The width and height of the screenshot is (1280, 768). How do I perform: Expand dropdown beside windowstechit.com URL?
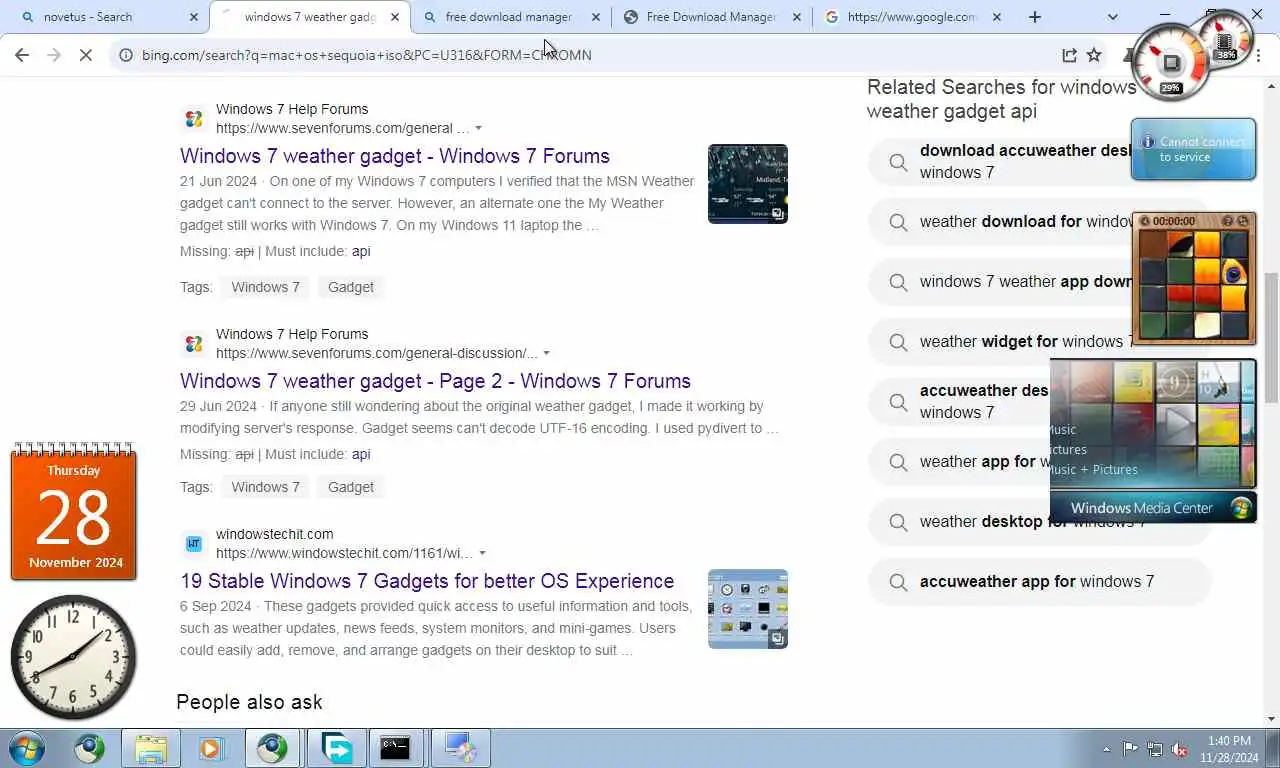[x=482, y=553]
